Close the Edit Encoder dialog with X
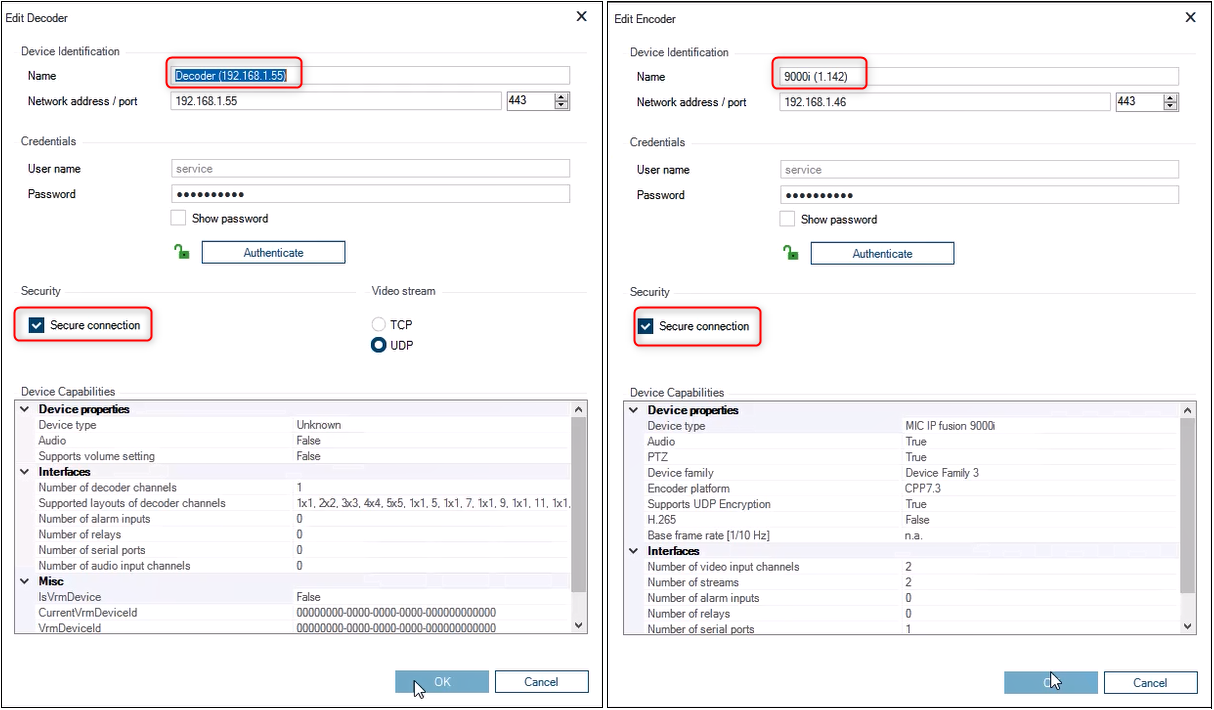The width and height of the screenshot is (1214, 710). pyautogui.click(x=1190, y=18)
